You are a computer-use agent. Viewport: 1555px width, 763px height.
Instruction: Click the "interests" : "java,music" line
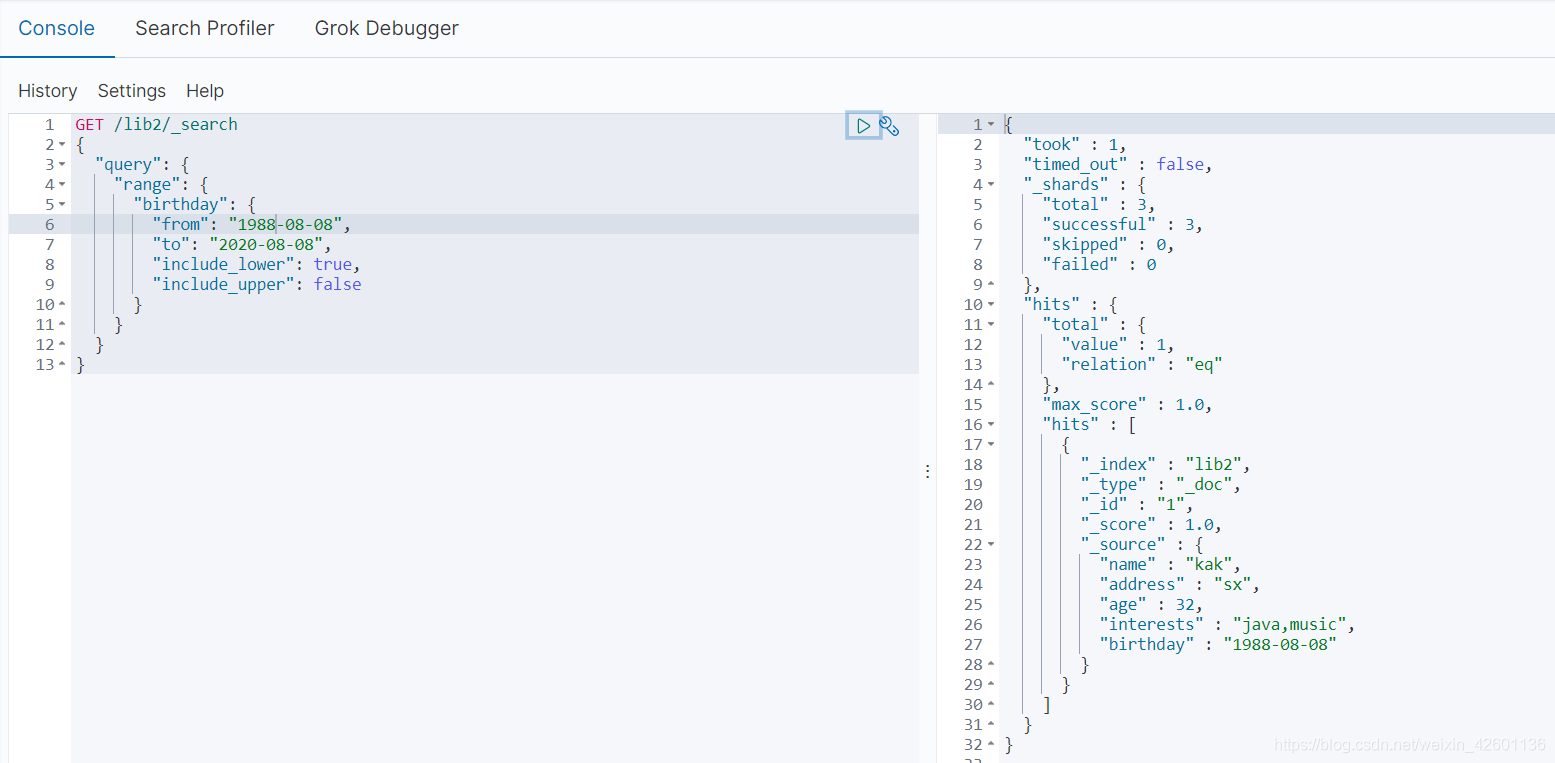click(x=1227, y=624)
